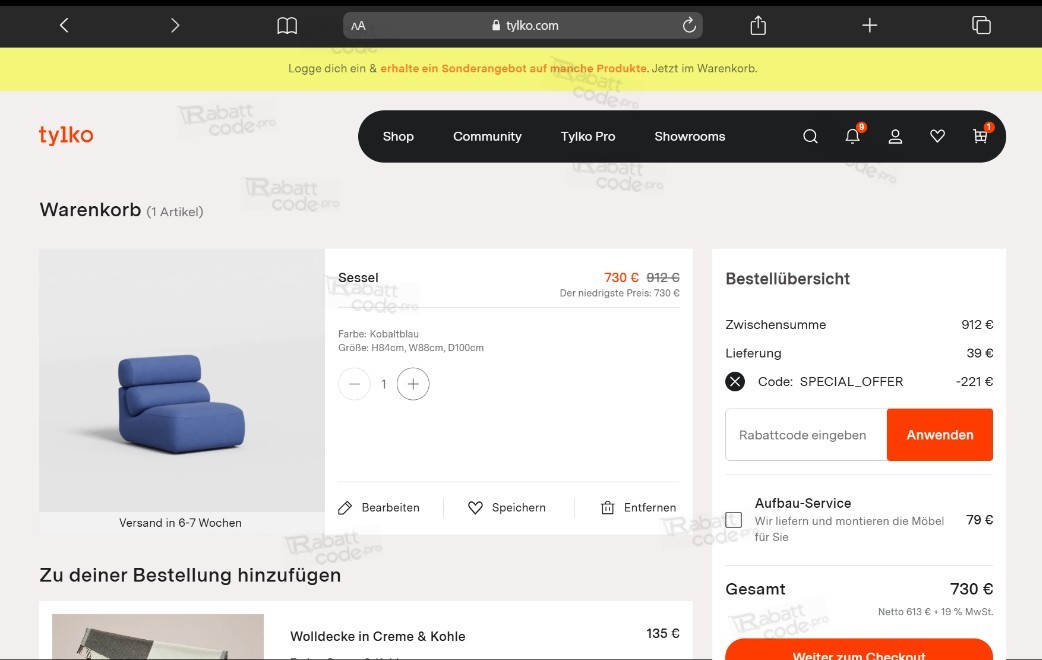Click the Sonderangebot promo link in the banner
This screenshot has width=1042, height=660.
513,68
